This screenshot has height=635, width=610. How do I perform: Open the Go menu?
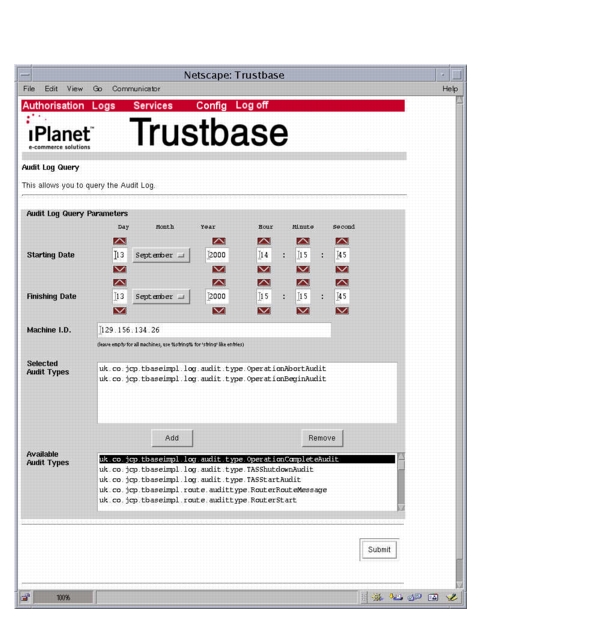click(97, 89)
